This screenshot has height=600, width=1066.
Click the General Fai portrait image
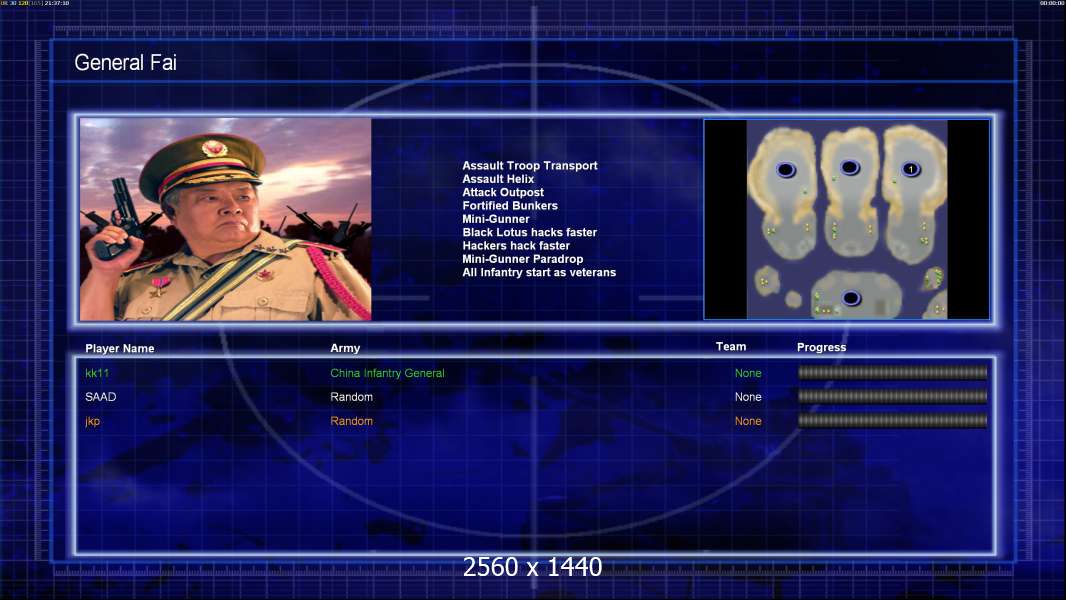[x=226, y=219]
